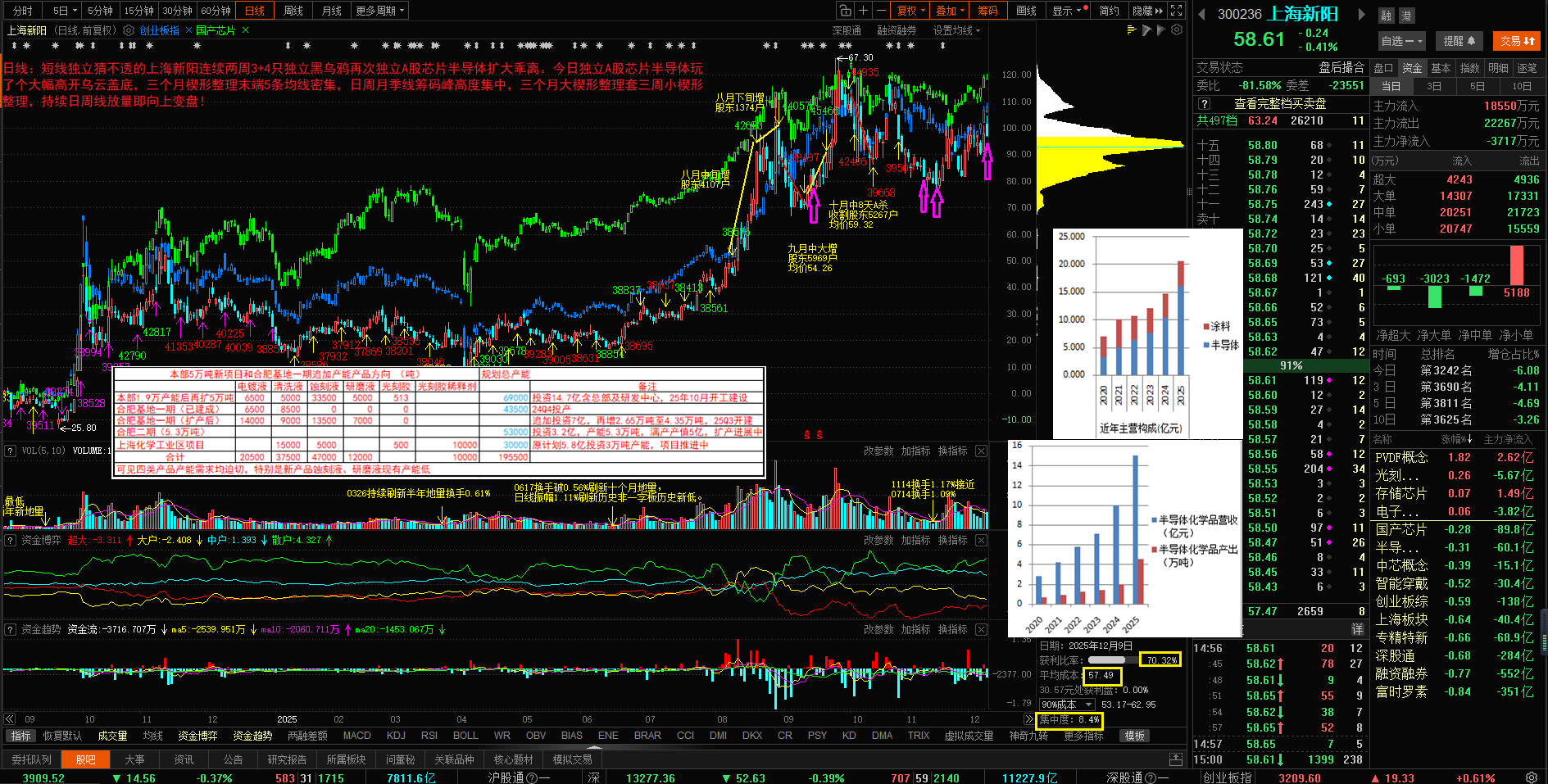
Task: Open the 叠加 overlay dropdown
Action: [x=951, y=11]
